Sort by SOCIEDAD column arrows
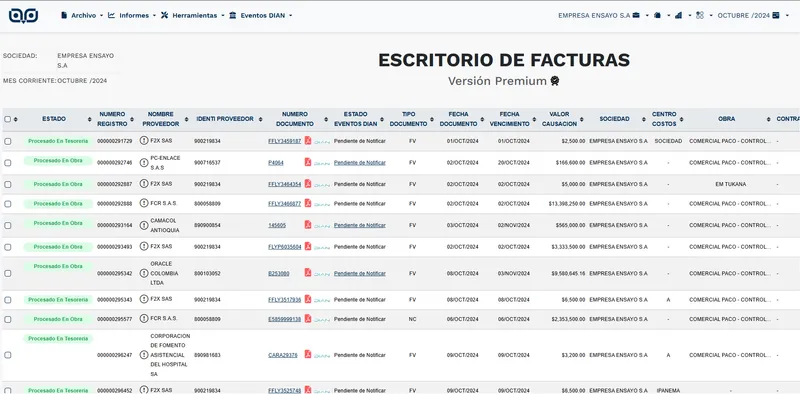The height and width of the screenshot is (394, 800). tap(644, 119)
